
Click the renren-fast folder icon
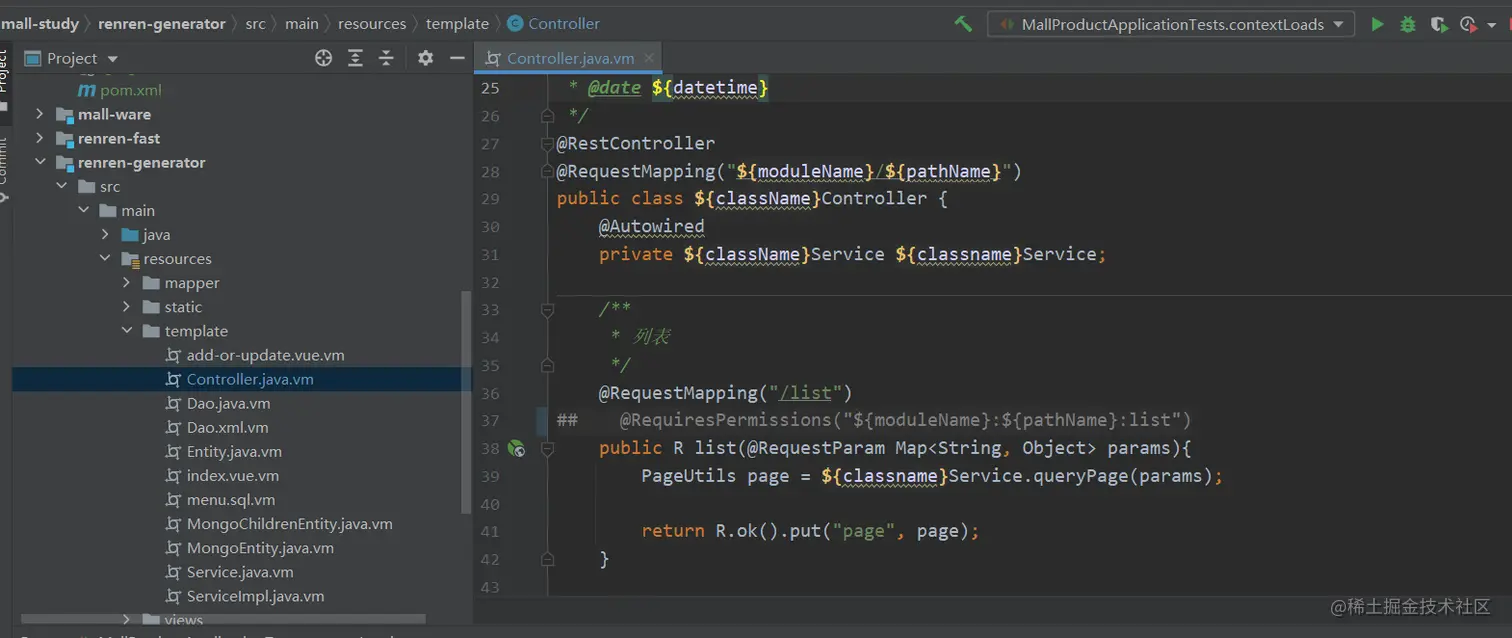tap(65, 139)
